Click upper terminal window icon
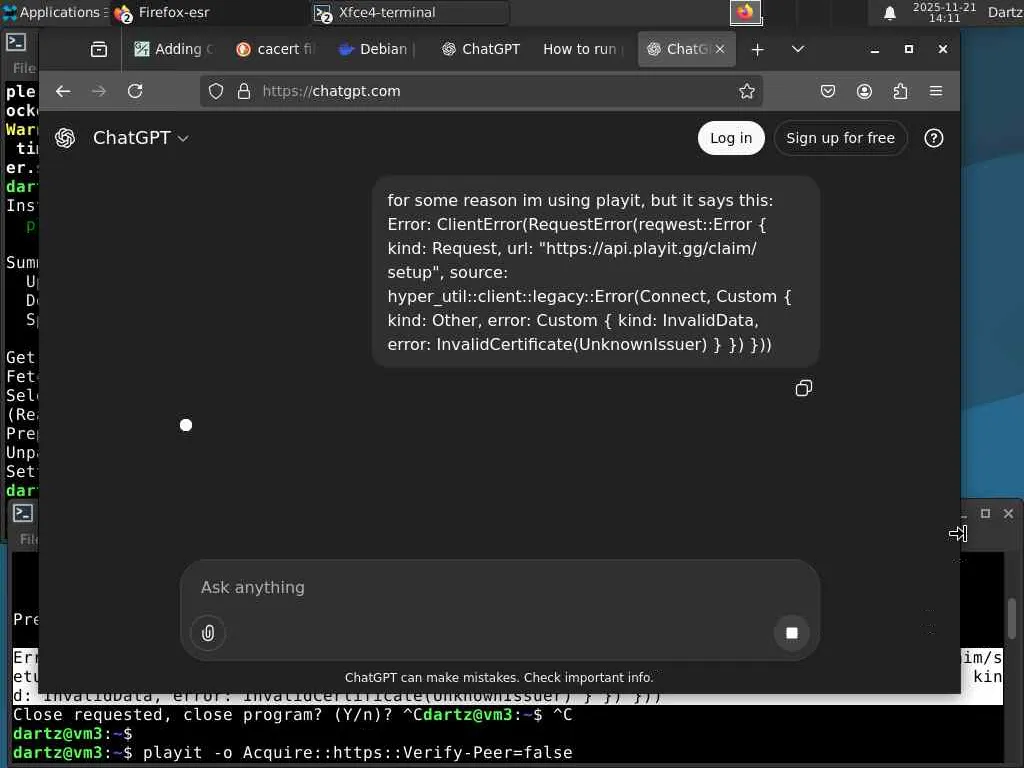 point(16,42)
